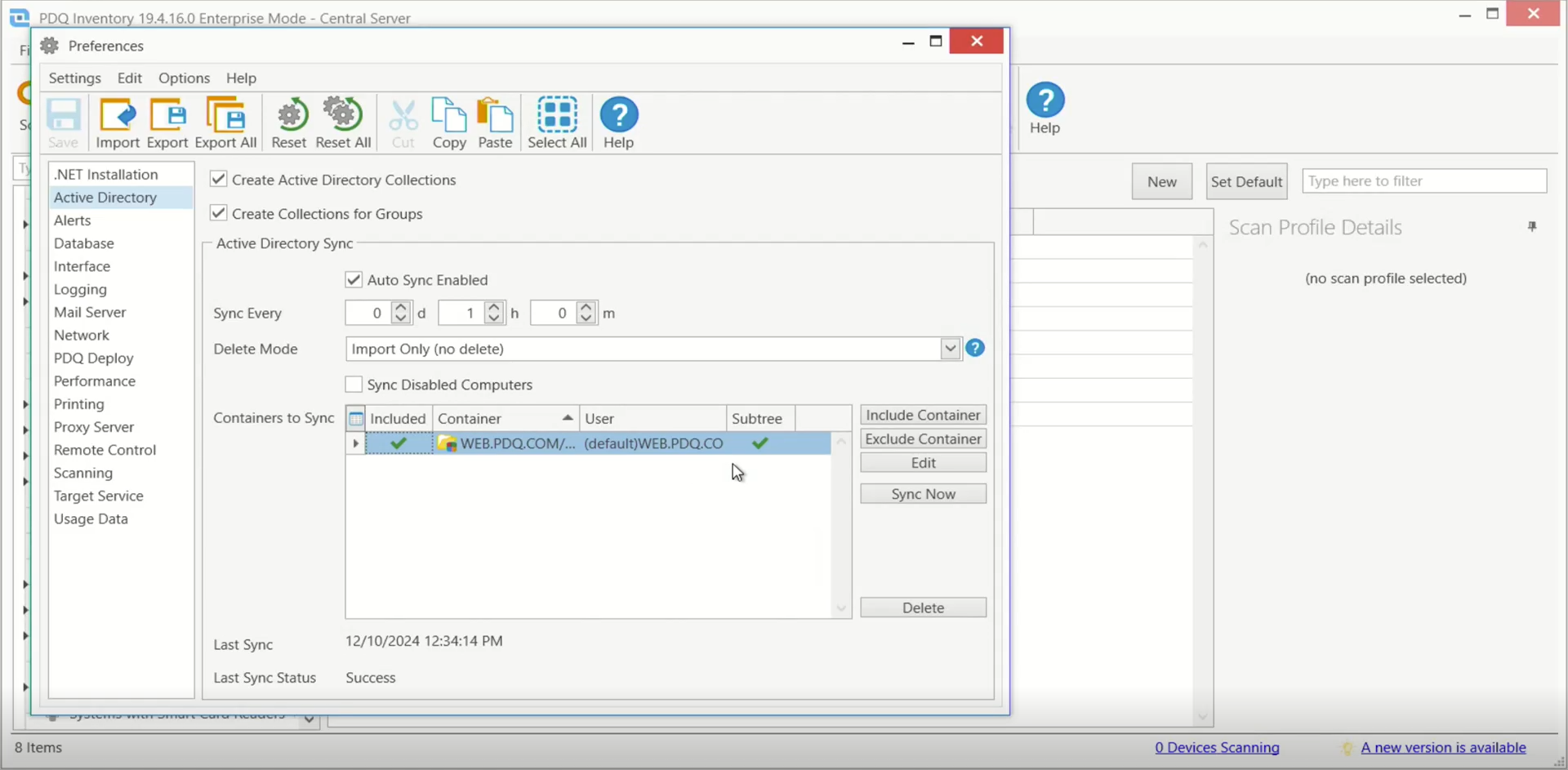Click the 'Type here to filter' field
The width and height of the screenshot is (1568, 770).
(x=1424, y=180)
